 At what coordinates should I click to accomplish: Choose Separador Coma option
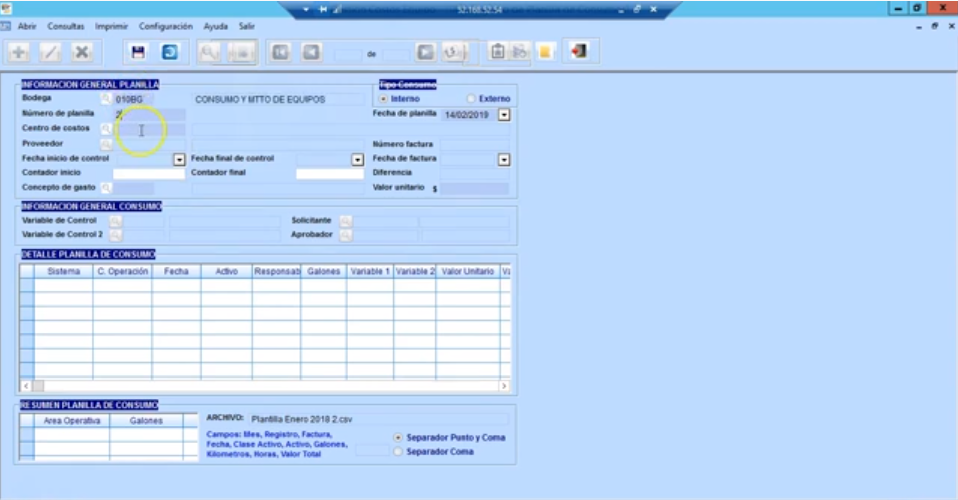pyautogui.click(x=398, y=452)
